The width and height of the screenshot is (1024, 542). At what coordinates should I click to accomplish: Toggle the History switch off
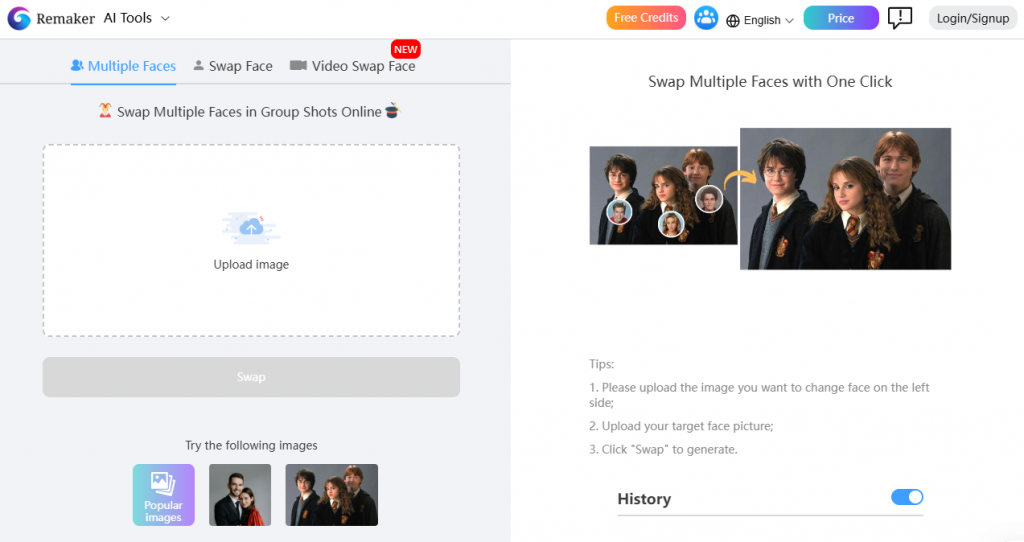[x=907, y=497]
